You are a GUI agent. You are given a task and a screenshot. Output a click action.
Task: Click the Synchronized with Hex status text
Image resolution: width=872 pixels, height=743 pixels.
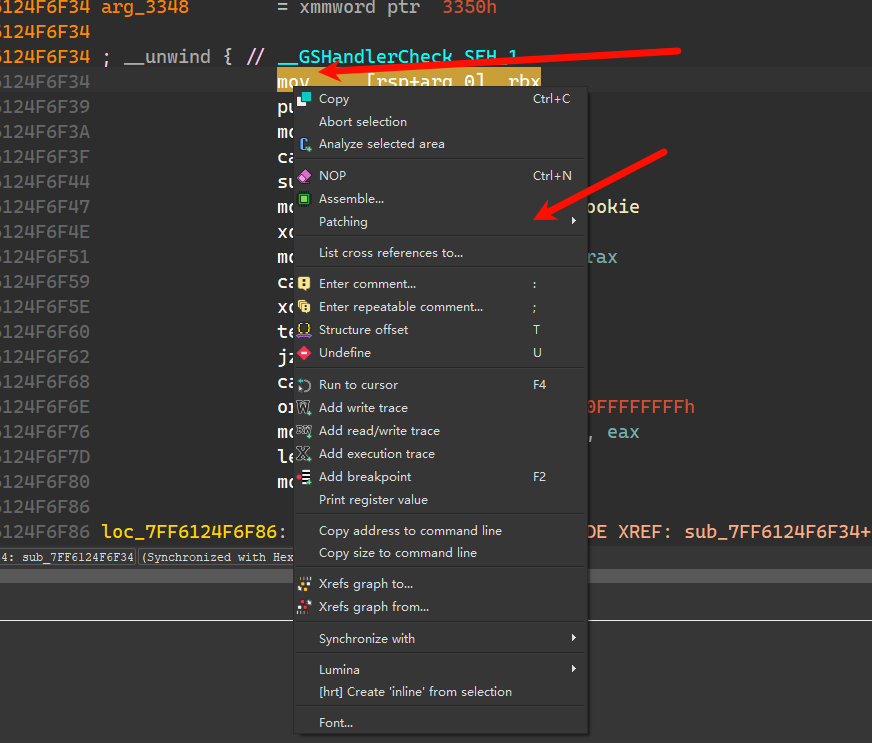217,557
